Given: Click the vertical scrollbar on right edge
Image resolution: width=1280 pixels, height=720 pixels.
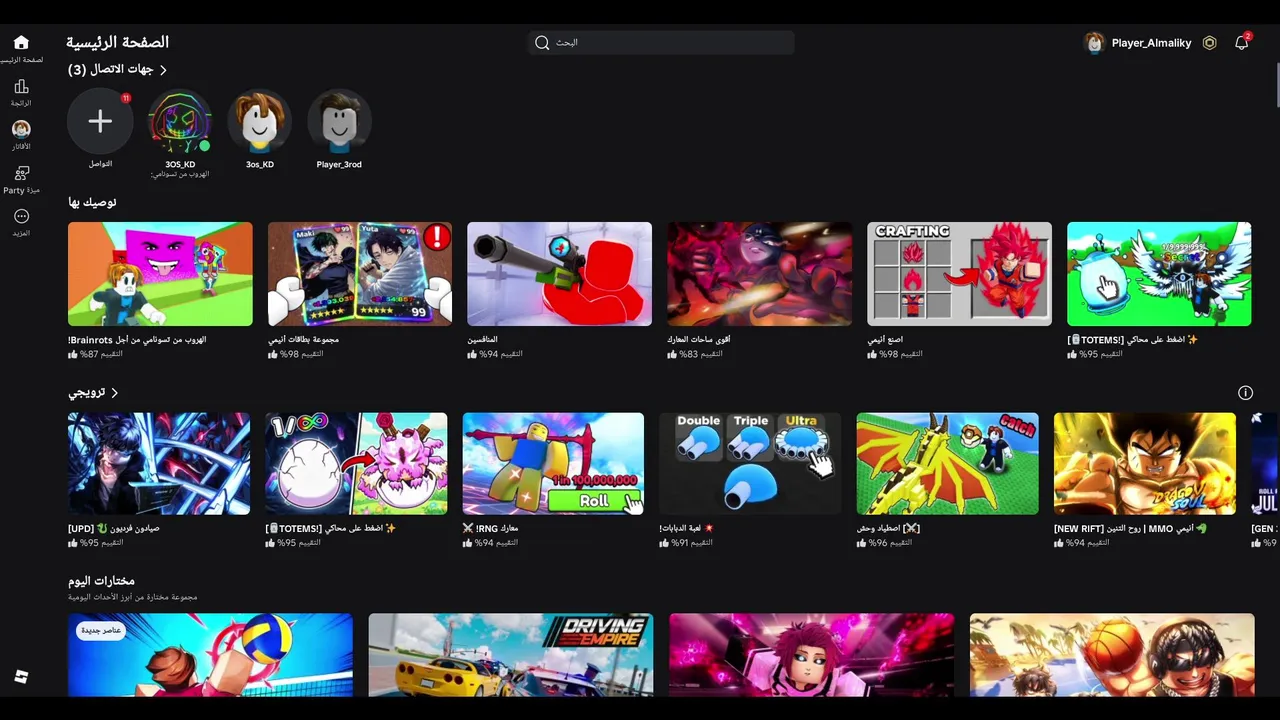Looking at the screenshot, I should click(x=1276, y=85).
